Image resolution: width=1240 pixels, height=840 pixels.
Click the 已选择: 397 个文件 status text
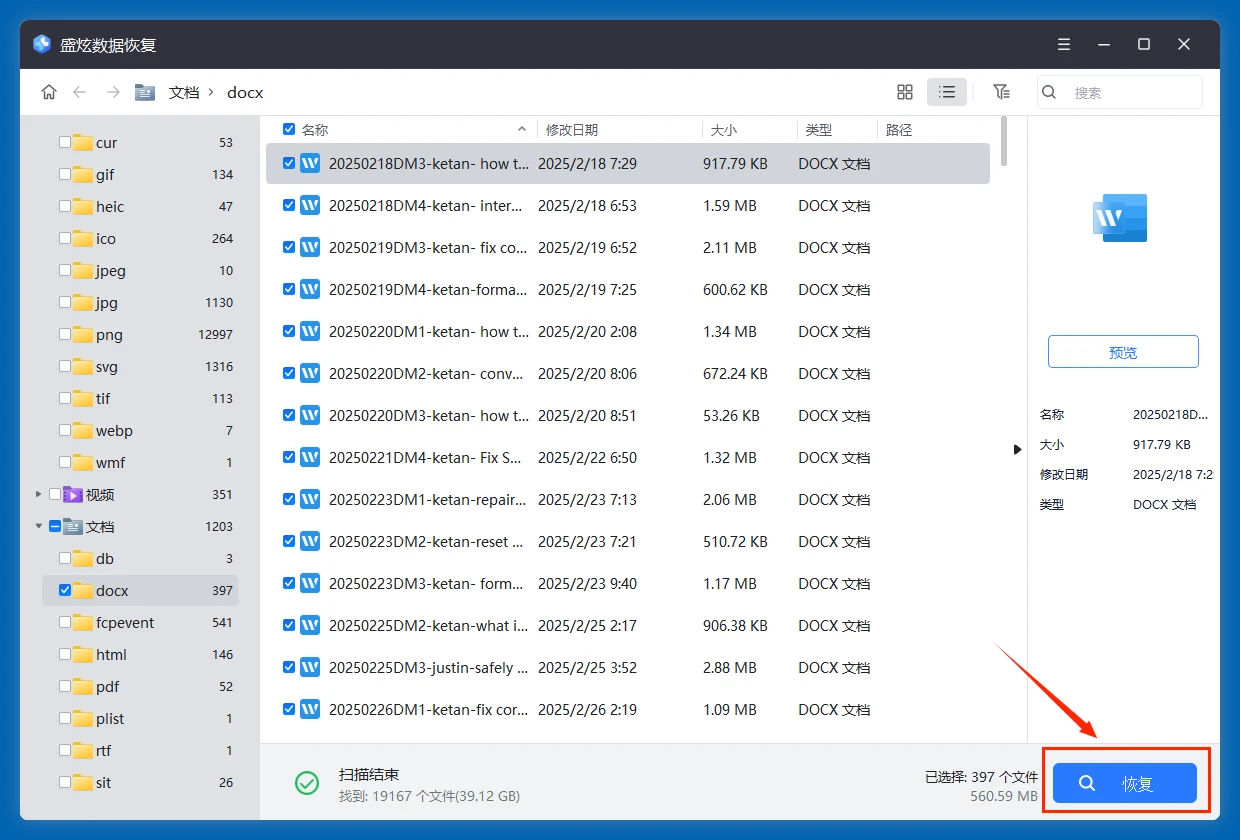click(981, 776)
